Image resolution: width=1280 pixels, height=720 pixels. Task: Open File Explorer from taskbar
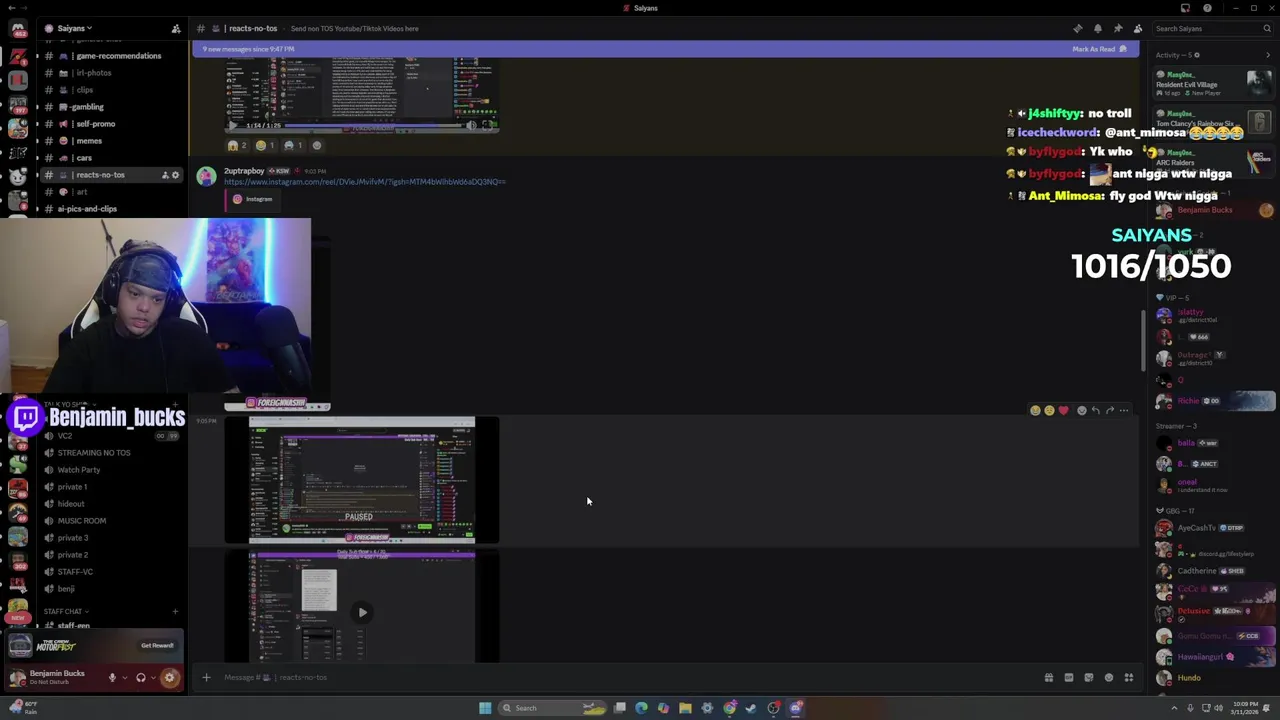(x=685, y=708)
